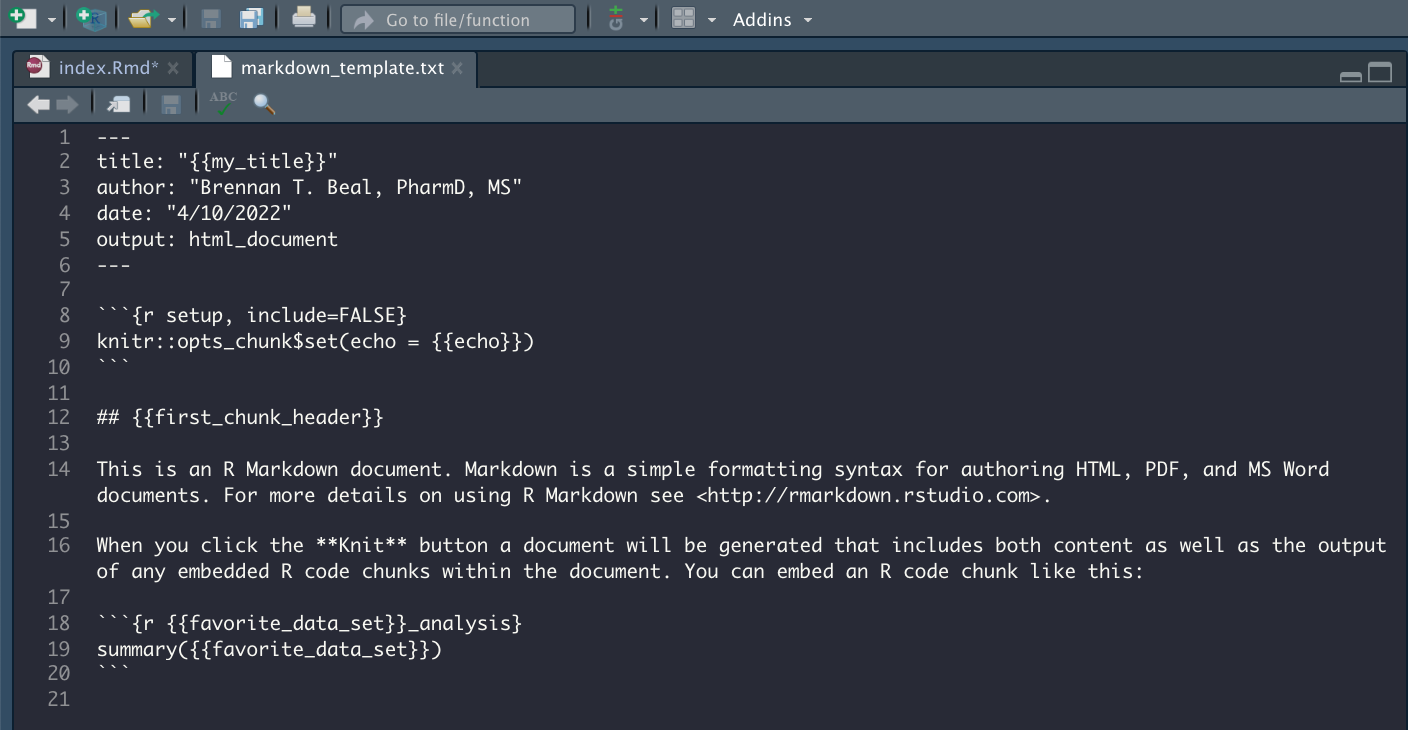Create a new R project

coord(92,18)
